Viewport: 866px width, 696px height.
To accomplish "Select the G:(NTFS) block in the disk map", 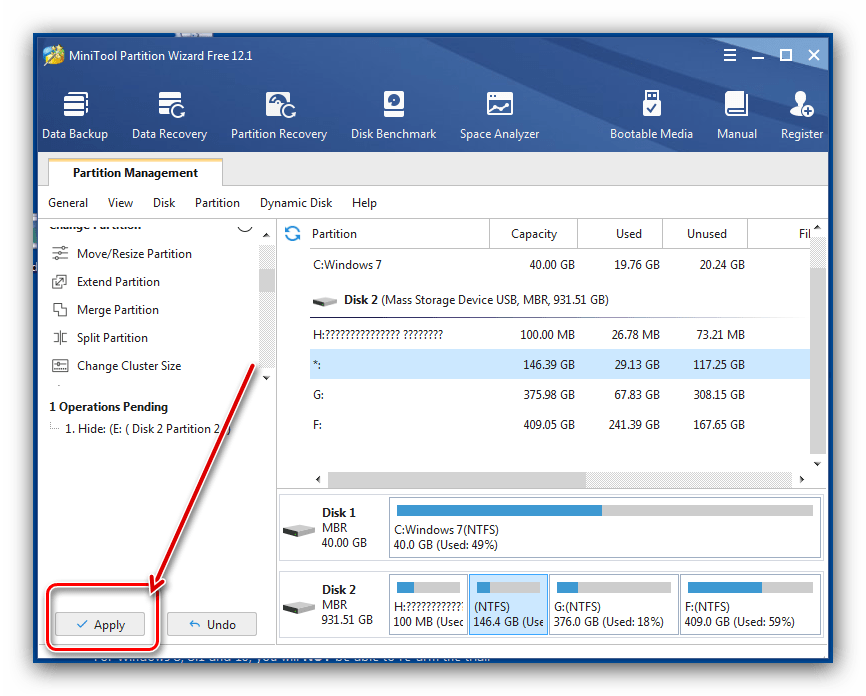I will coord(613,603).
